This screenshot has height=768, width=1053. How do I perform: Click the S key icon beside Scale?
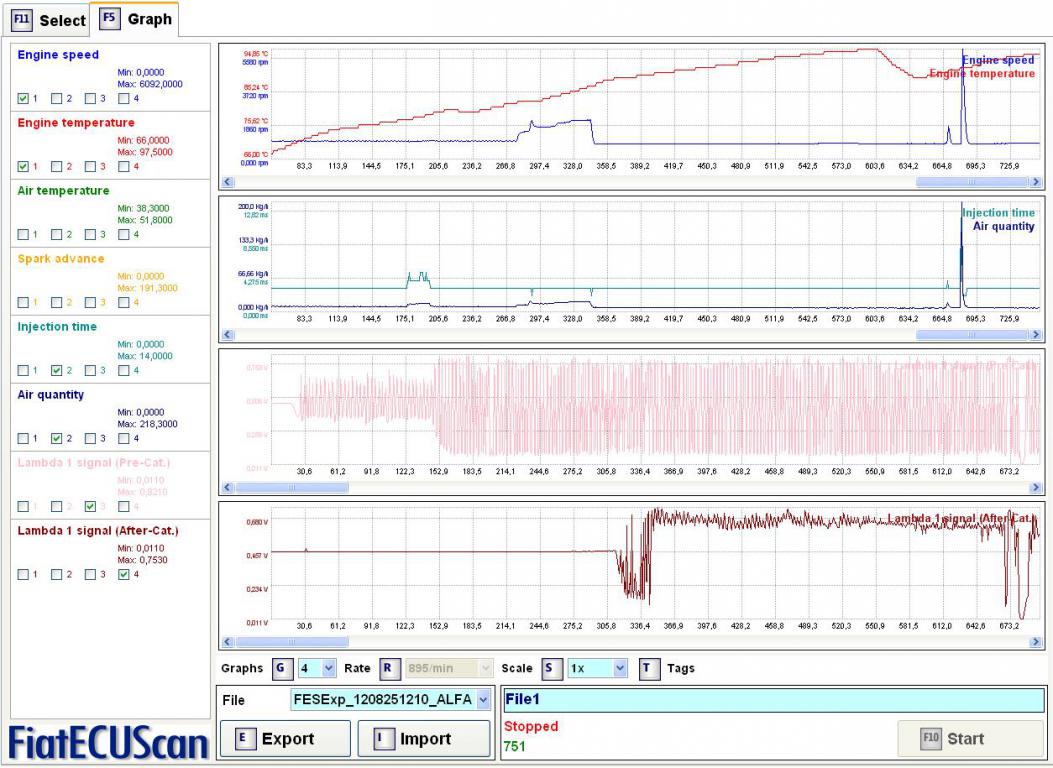pyautogui.click(x=551, y=668)
